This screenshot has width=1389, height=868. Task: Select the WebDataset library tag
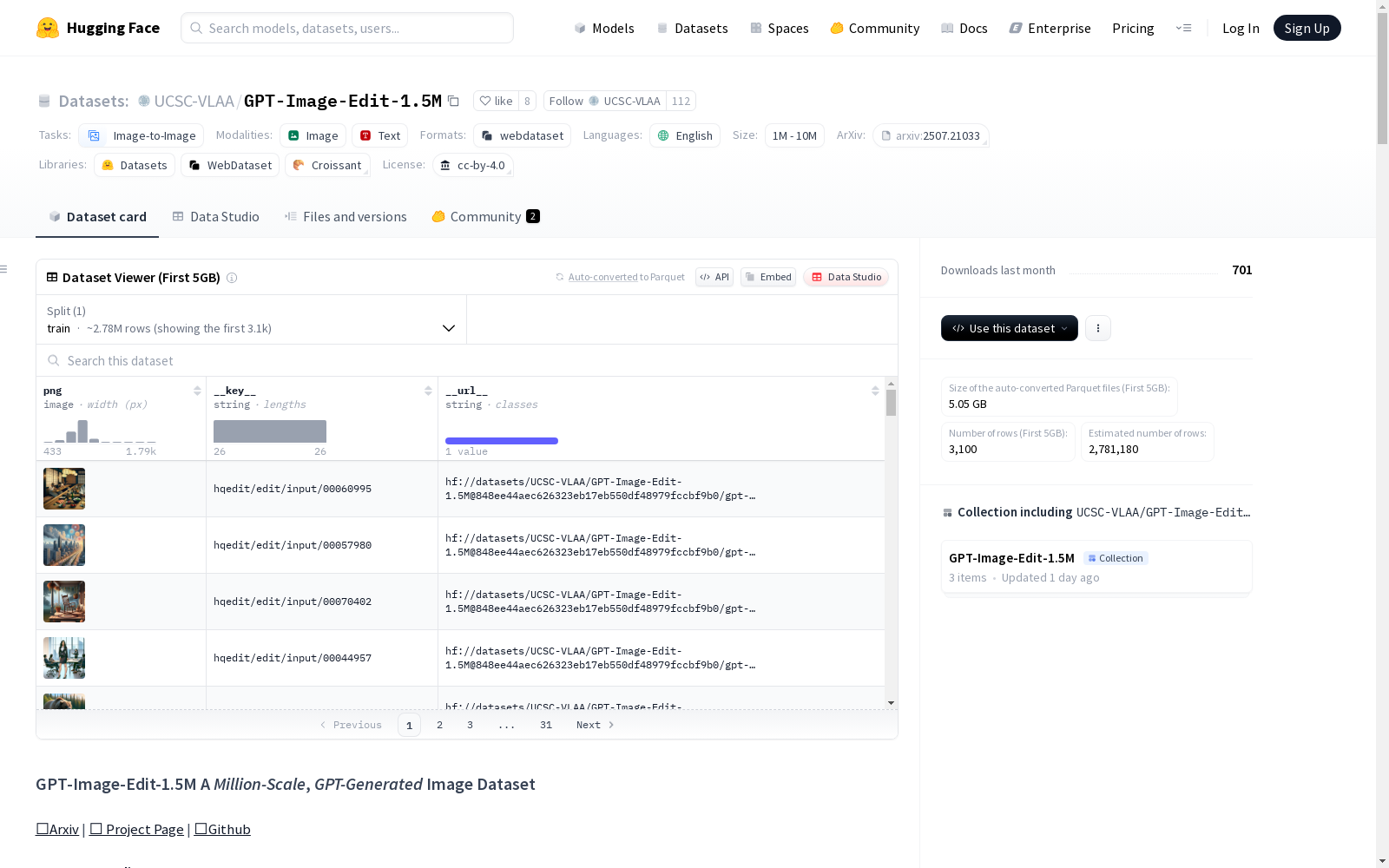point(230,165)
